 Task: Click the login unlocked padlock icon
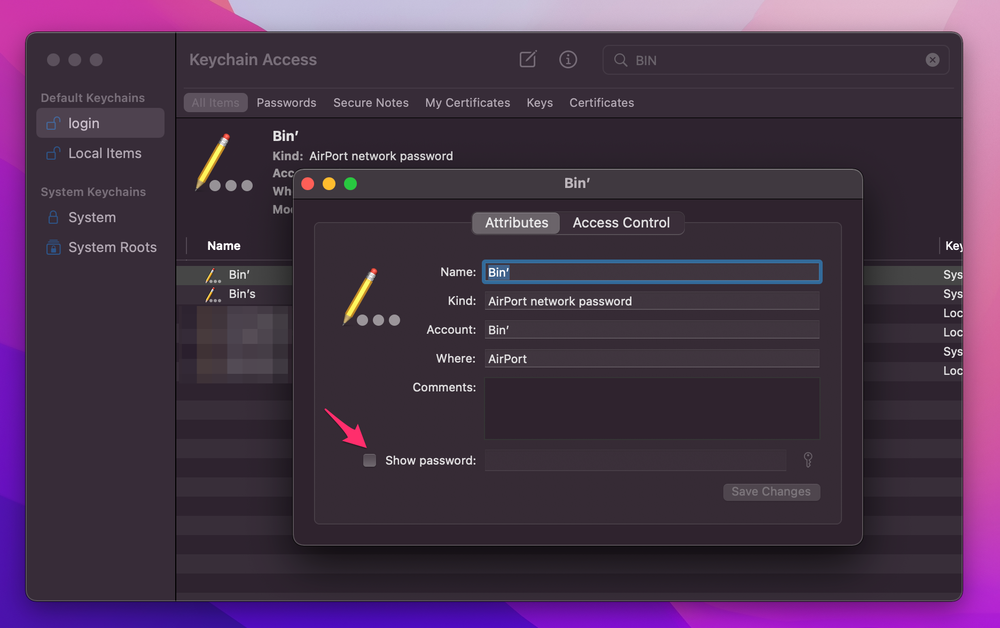coord(54,123)
